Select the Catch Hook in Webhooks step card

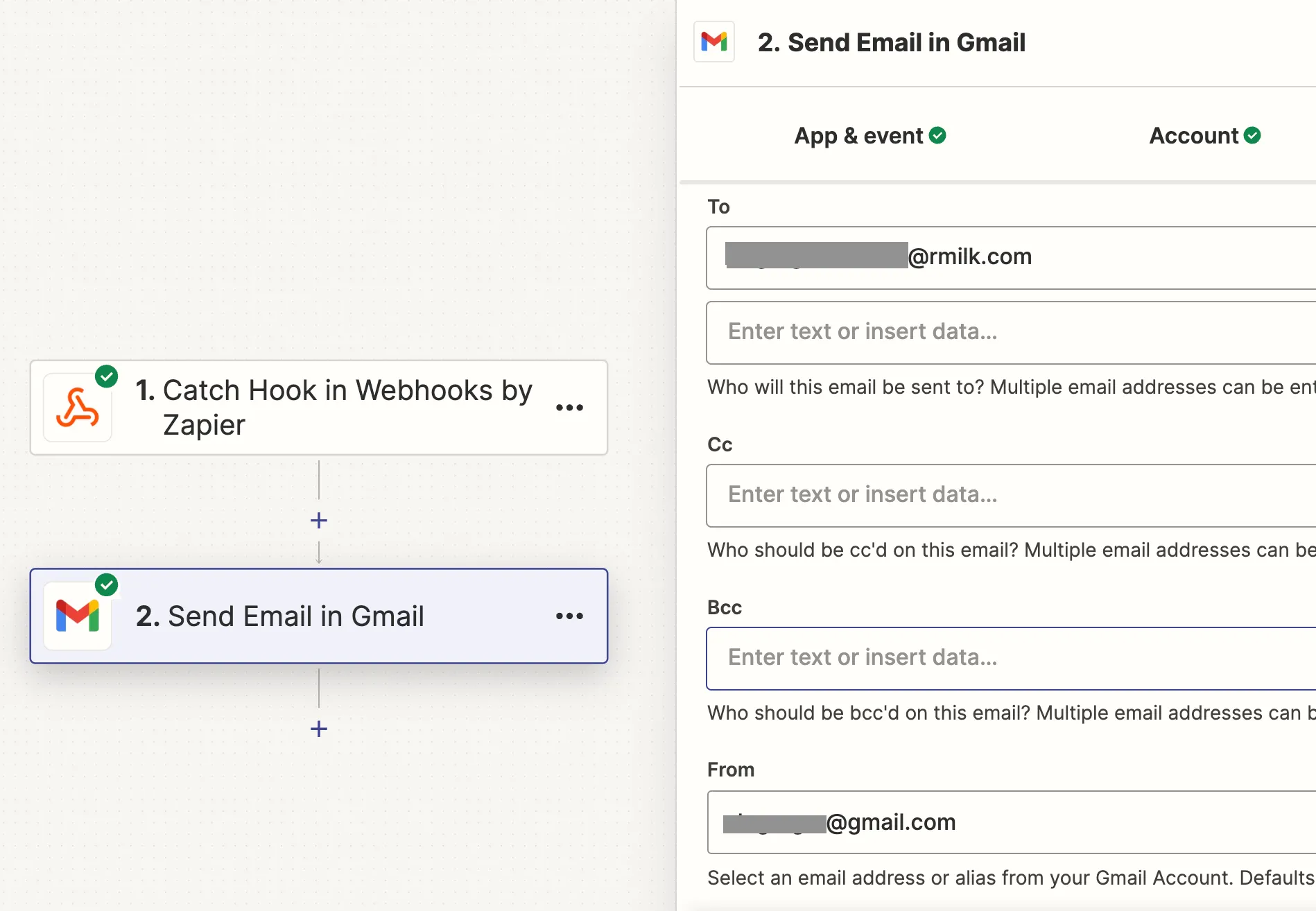click(x=319, y=408)
